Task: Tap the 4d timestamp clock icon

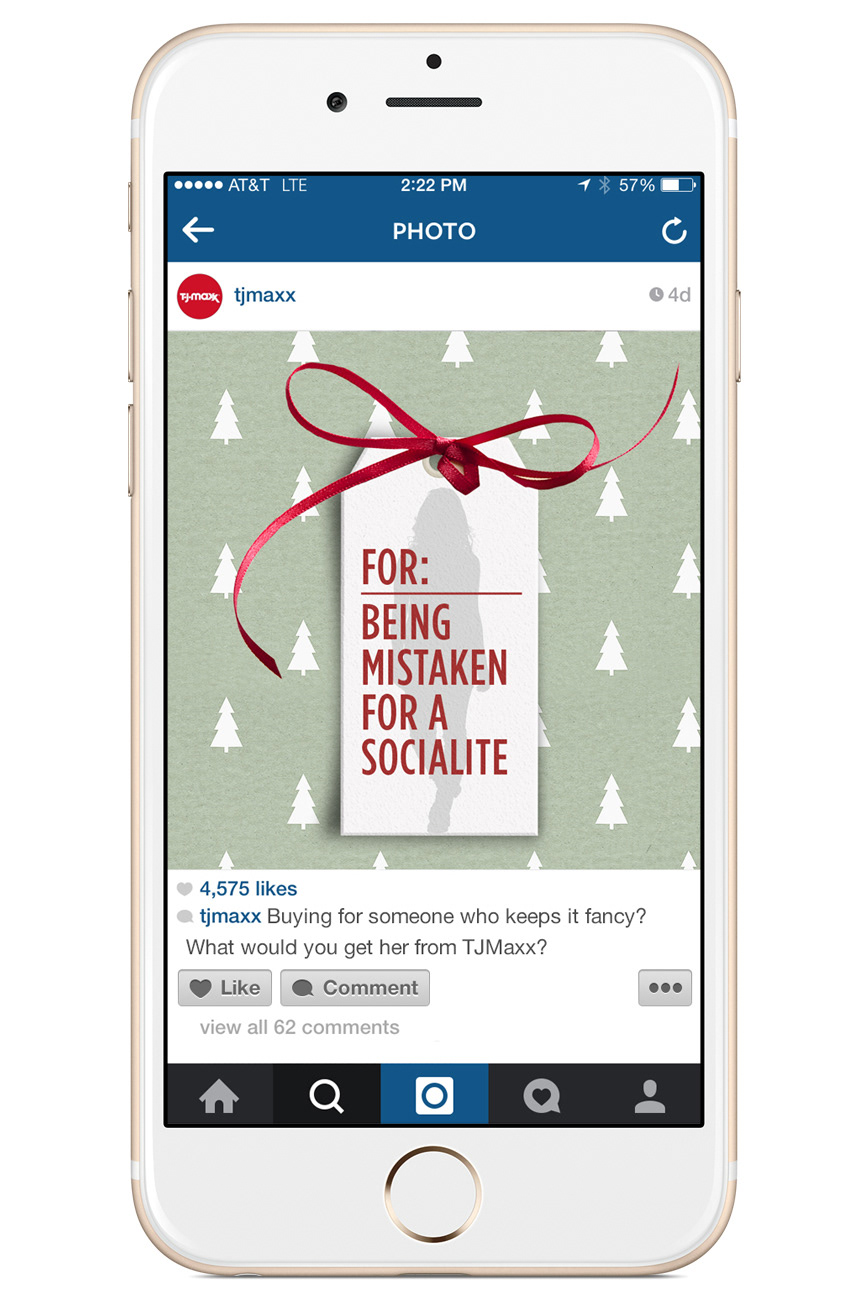Action: tap(656, 295)
